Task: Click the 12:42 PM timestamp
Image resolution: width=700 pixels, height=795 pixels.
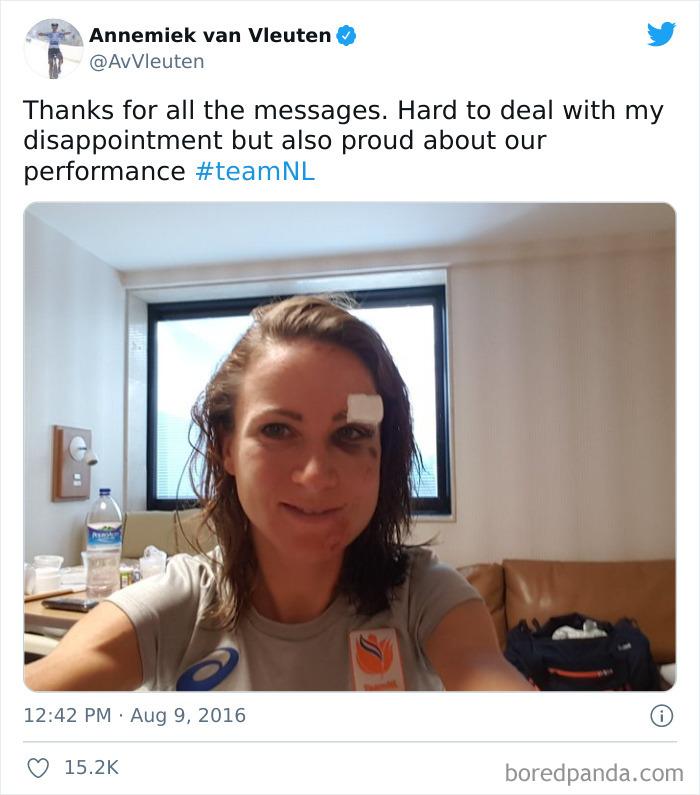Action: point(67,715)
